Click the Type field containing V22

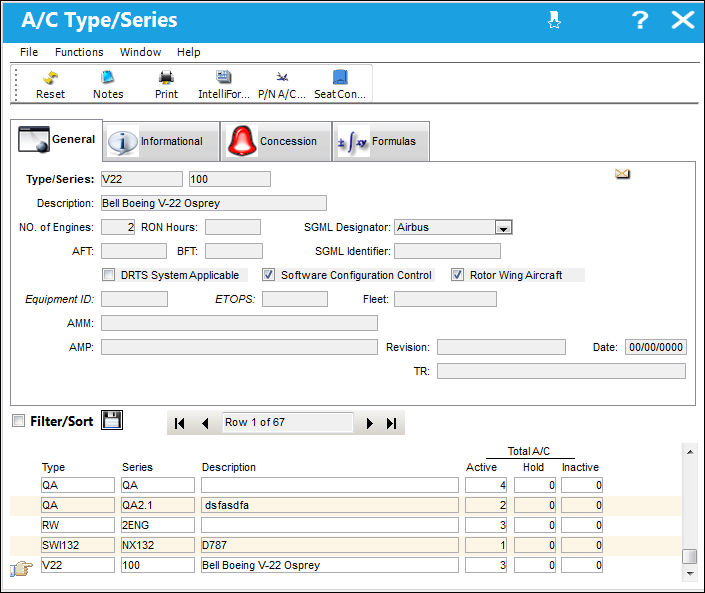(142, 179)
